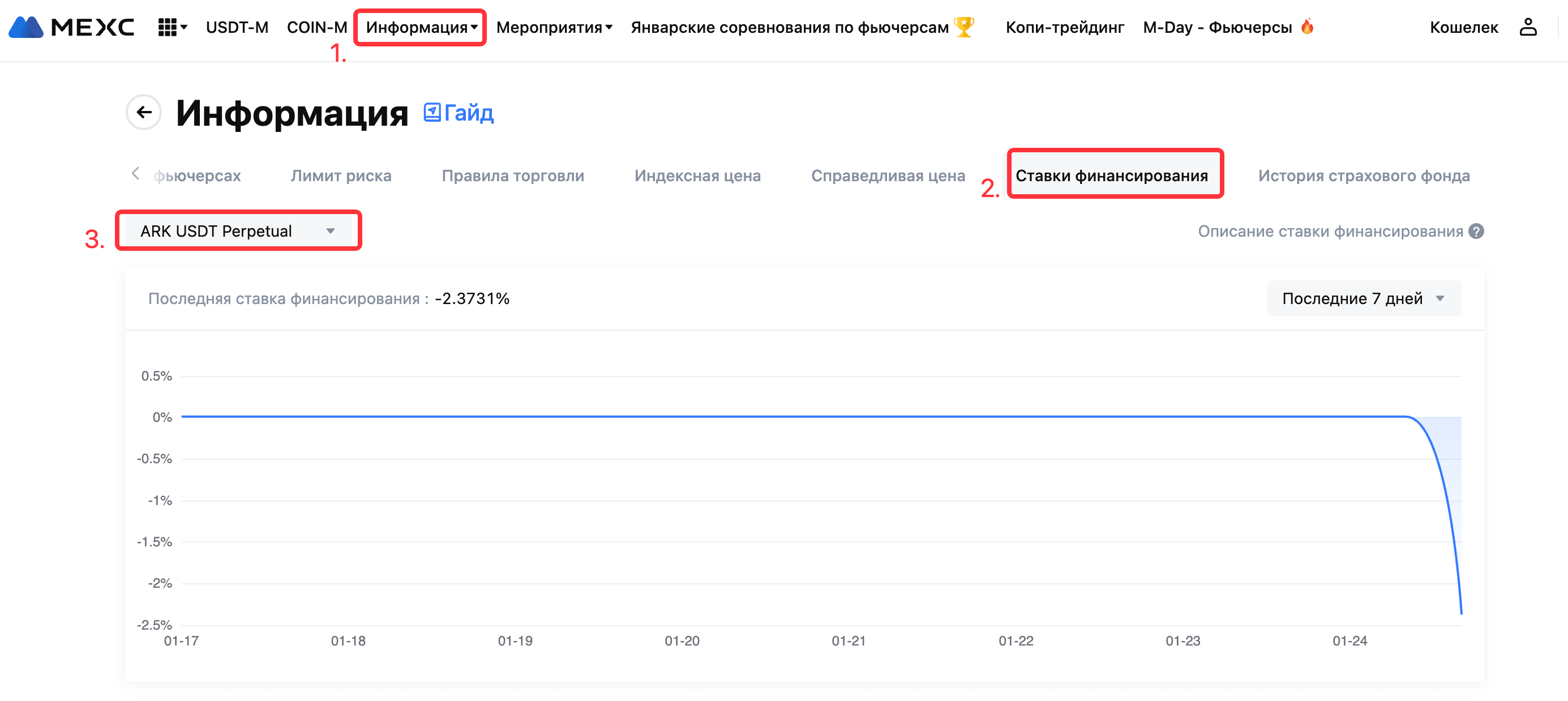Open the apps grid menu icon
Image resolution: width=1568 pixels, height=701 pixels.
[x=168, y=27]
